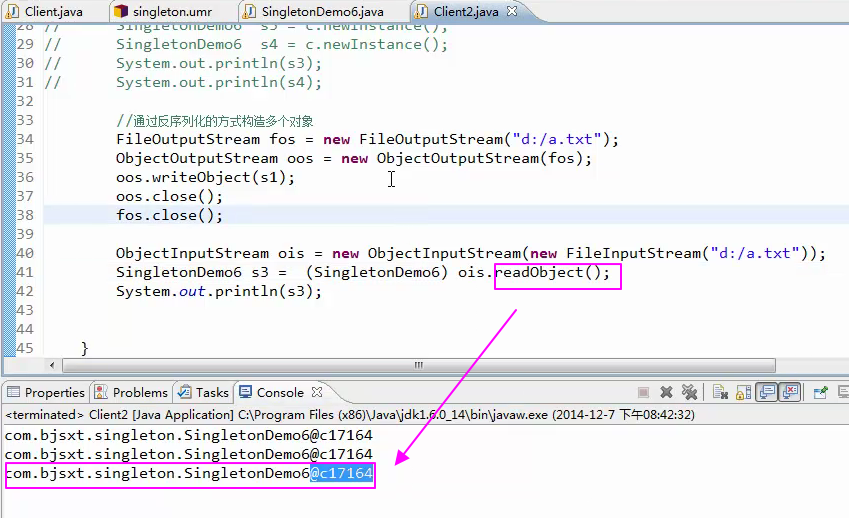Click second console output line

[x=188, y=454]
